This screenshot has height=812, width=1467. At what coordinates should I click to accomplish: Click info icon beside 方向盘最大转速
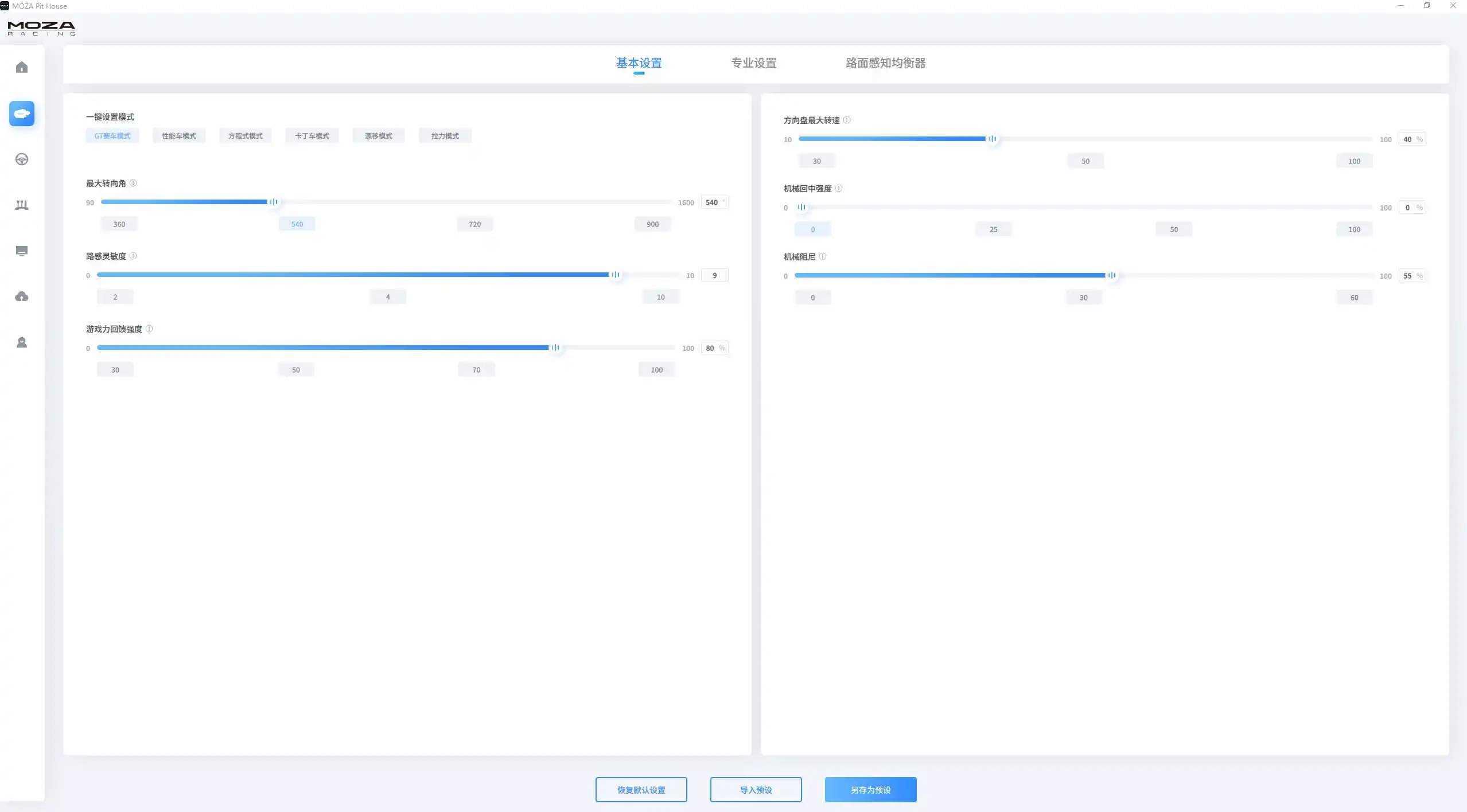[847, 120]
